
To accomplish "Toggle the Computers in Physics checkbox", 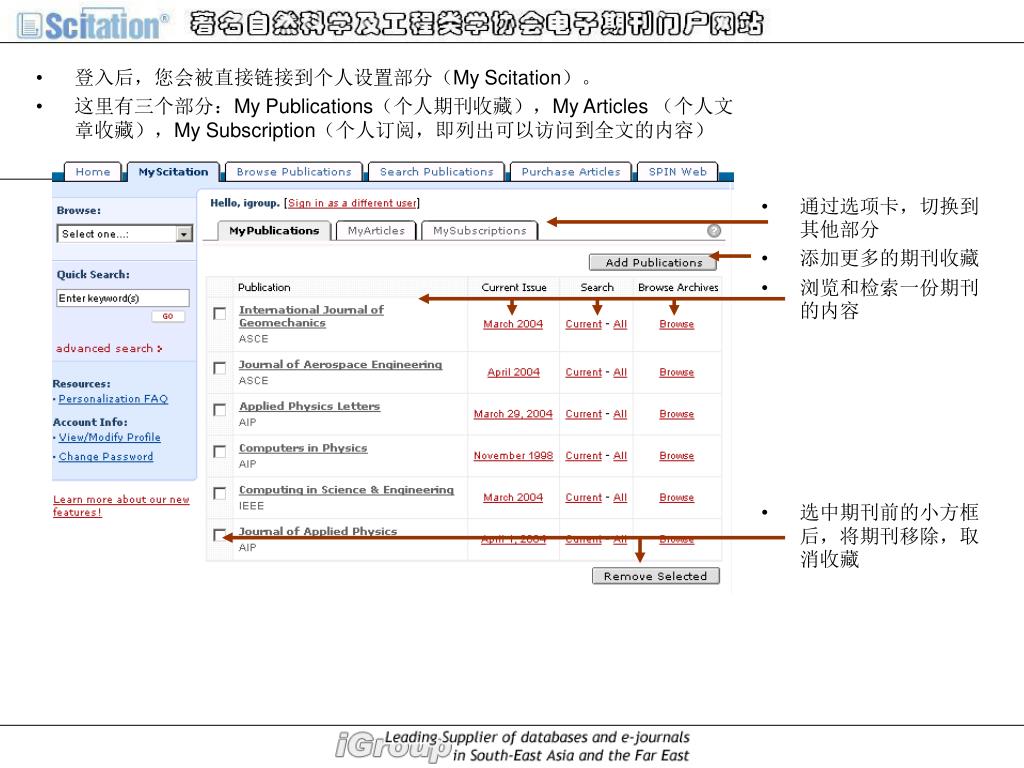I will 220,452.
